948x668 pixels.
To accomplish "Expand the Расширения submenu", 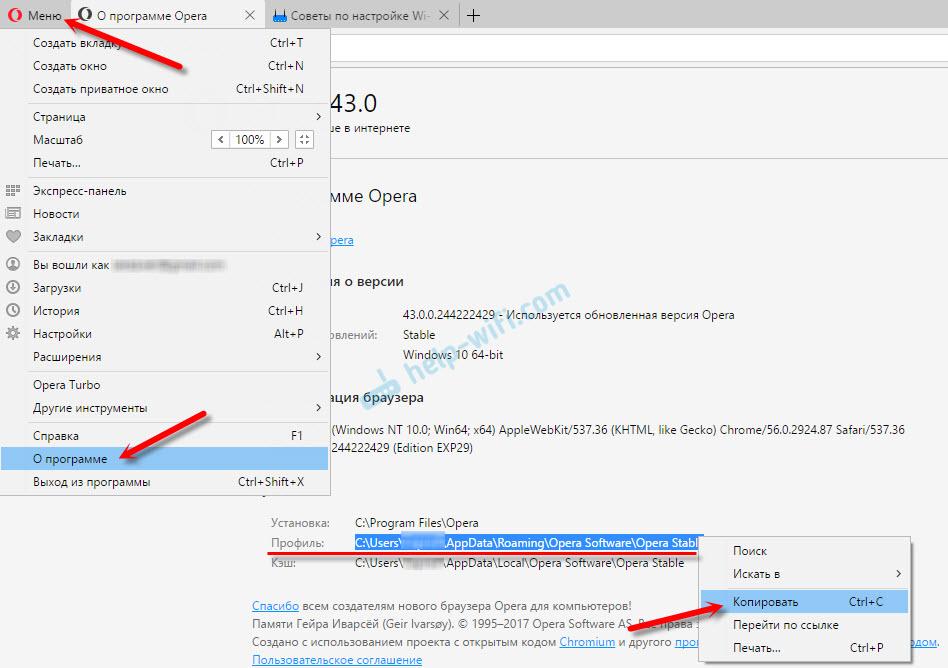I will (x=319, y=357).
